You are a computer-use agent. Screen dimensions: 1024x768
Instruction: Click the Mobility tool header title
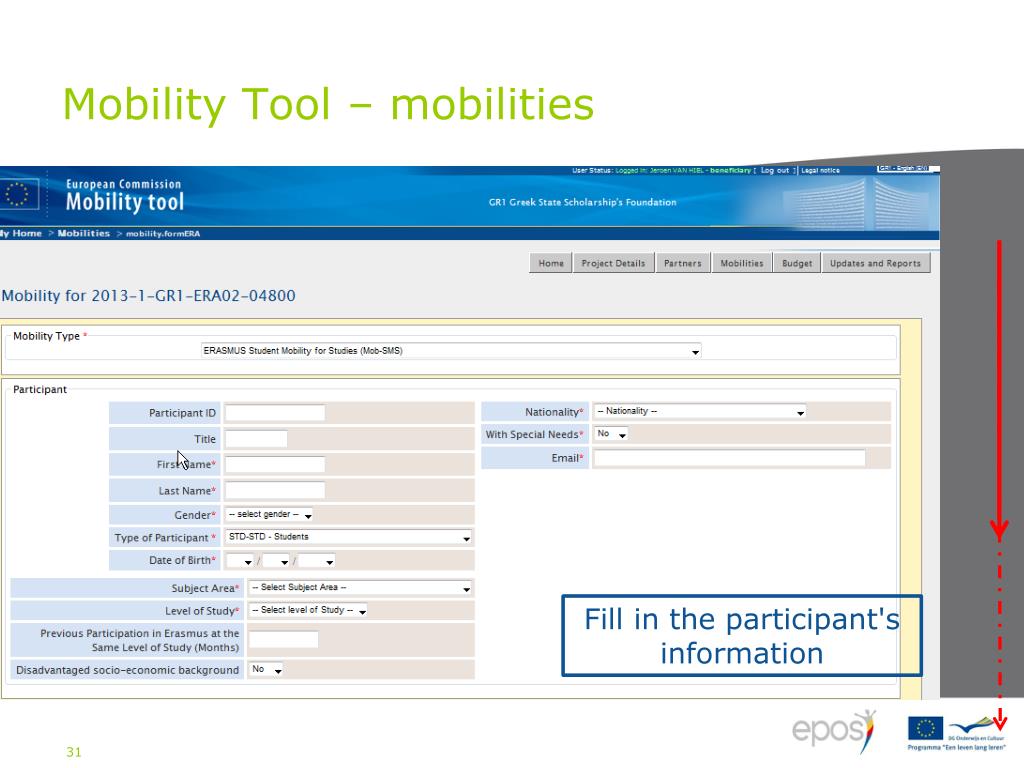(125, 202)
